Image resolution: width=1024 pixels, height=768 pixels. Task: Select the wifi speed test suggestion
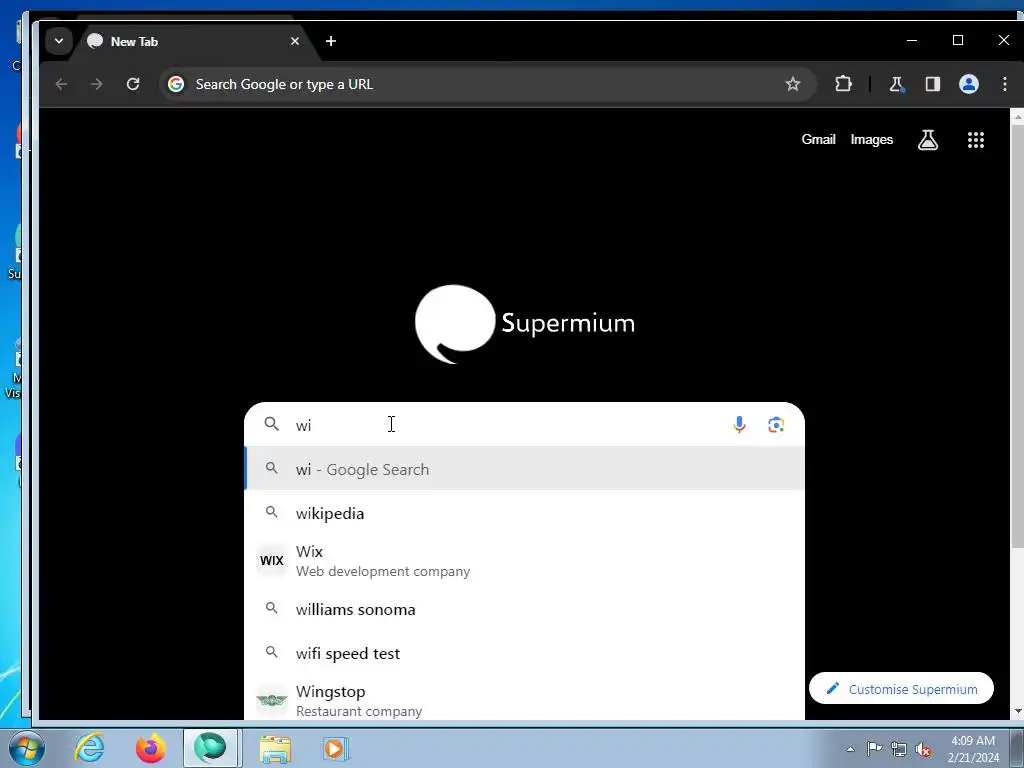click(524, 654)
